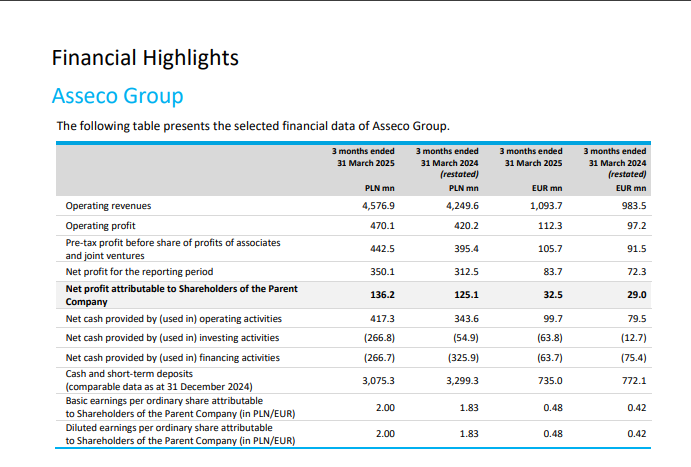
Task: Click EUR operating revenues 1,093.7
Action: click(546, 206)
